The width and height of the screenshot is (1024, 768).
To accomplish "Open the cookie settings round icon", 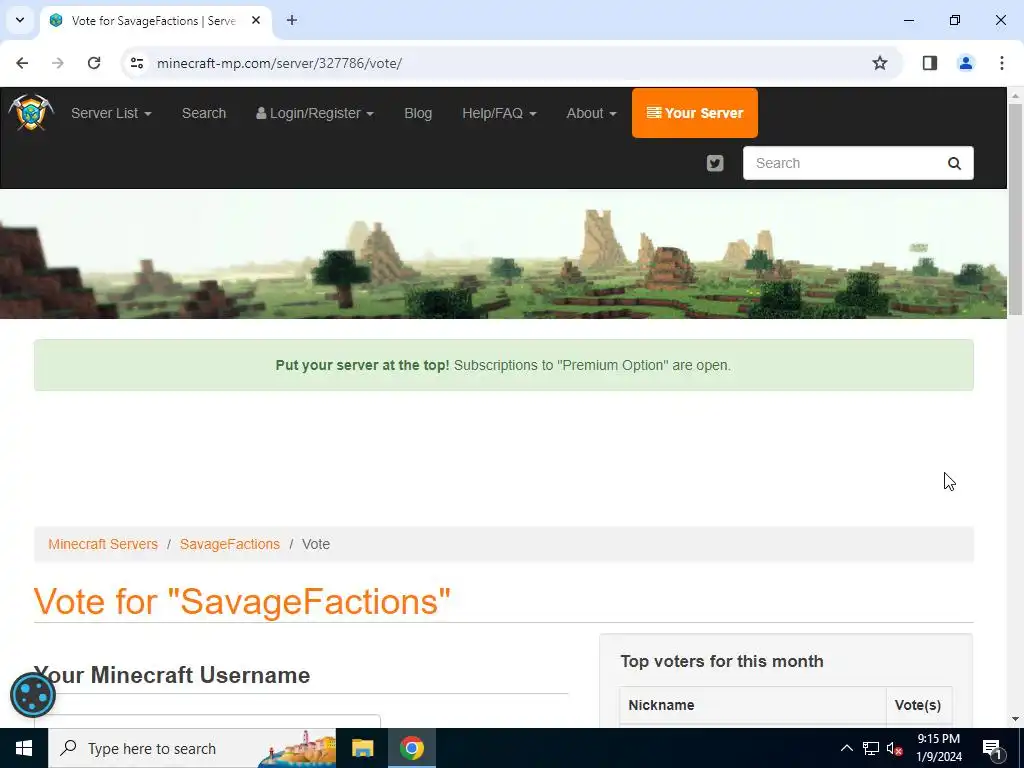I will (x=33, y=695).
